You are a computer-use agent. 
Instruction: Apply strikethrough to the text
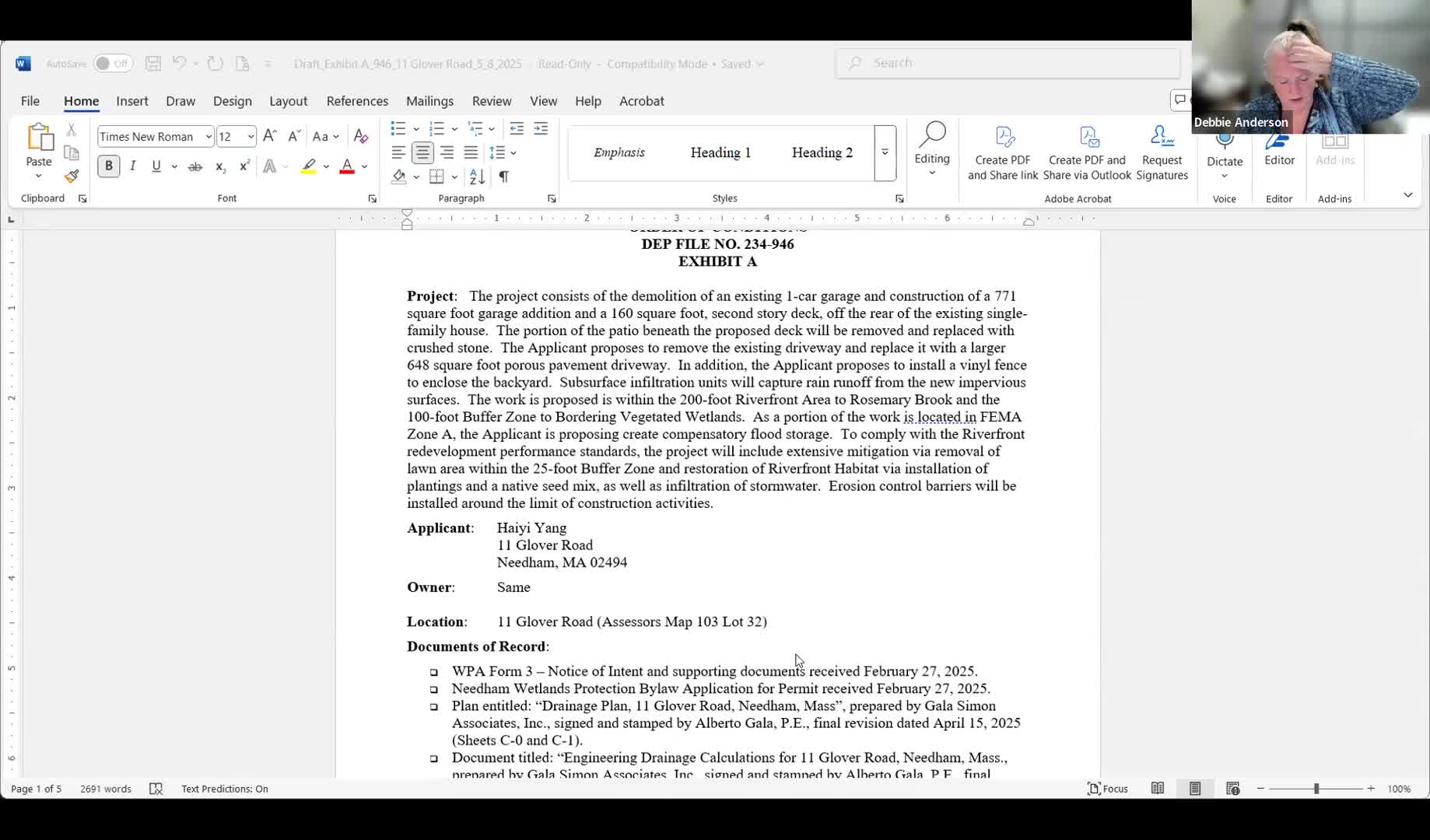pos(195,166)
